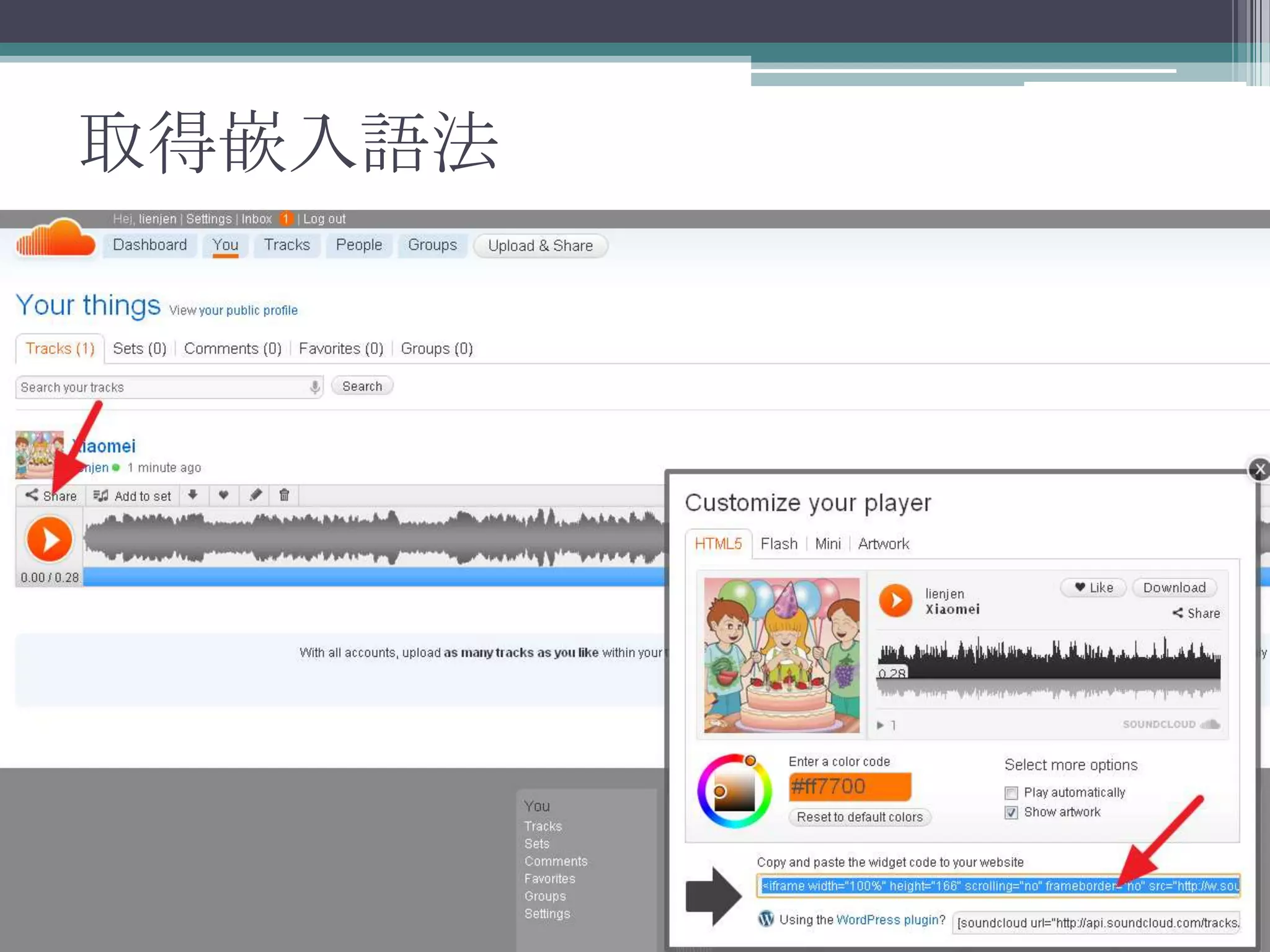This screenshot has height=952, width=1270.
Task: Open the Xiaomei track title link
Action: pos(104,446)
